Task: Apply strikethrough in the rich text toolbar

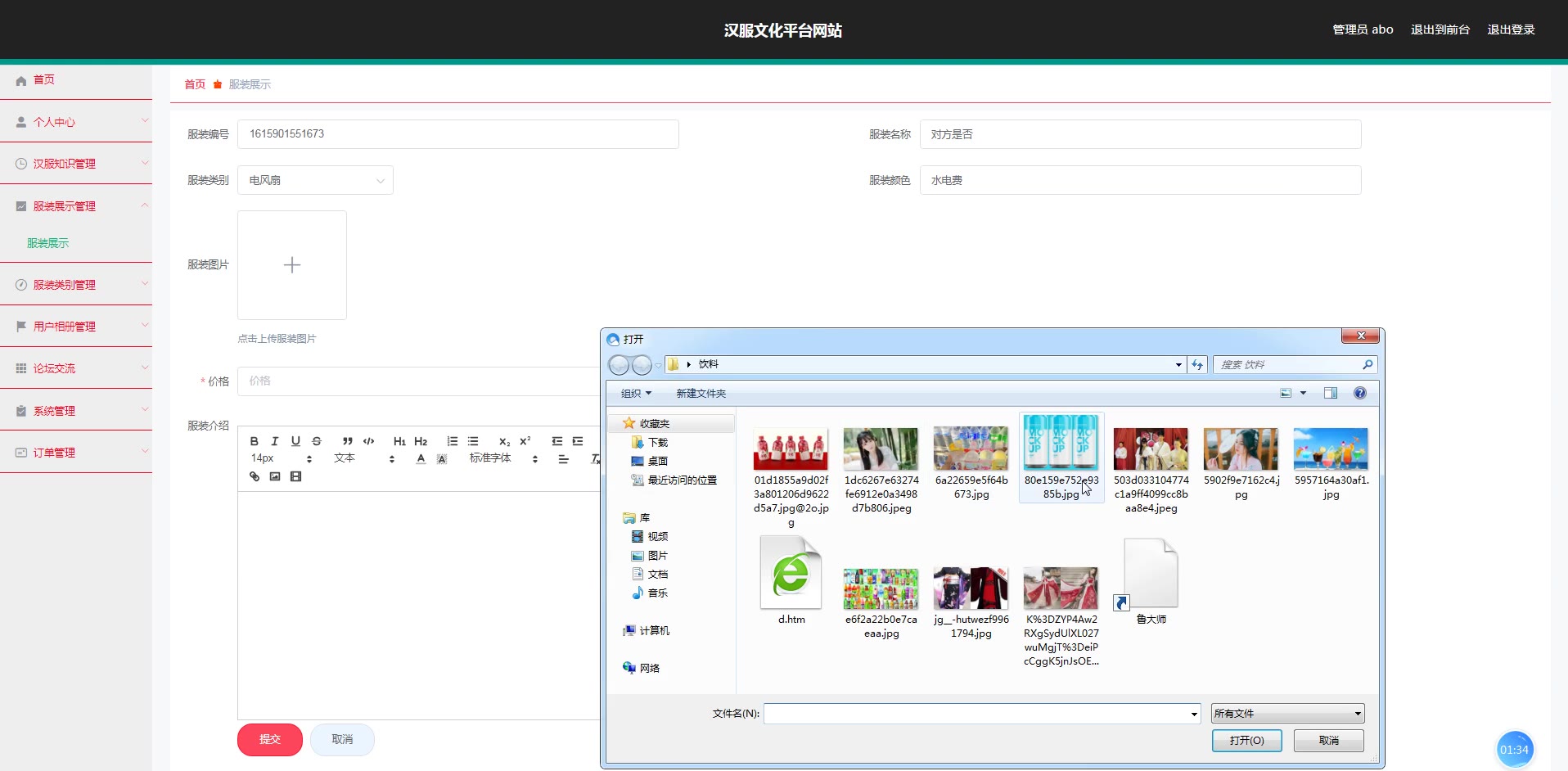Action: [x=317, y=441]
